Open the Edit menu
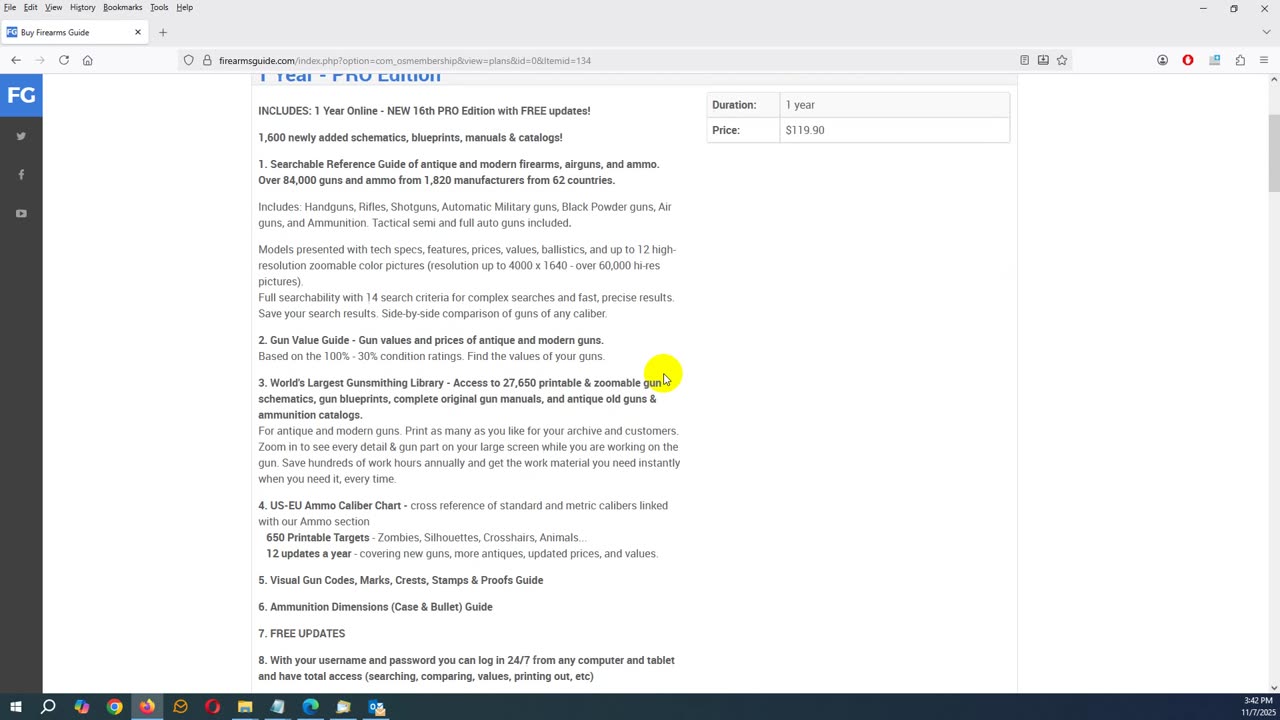Viewport: 1280px width, 720px height. [x=31, y=7]
